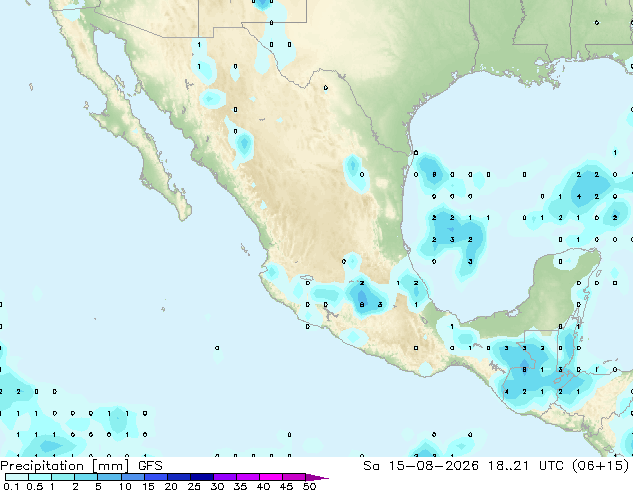Click the 0.5–1 mm legend color swatch

tap(40, 477)
